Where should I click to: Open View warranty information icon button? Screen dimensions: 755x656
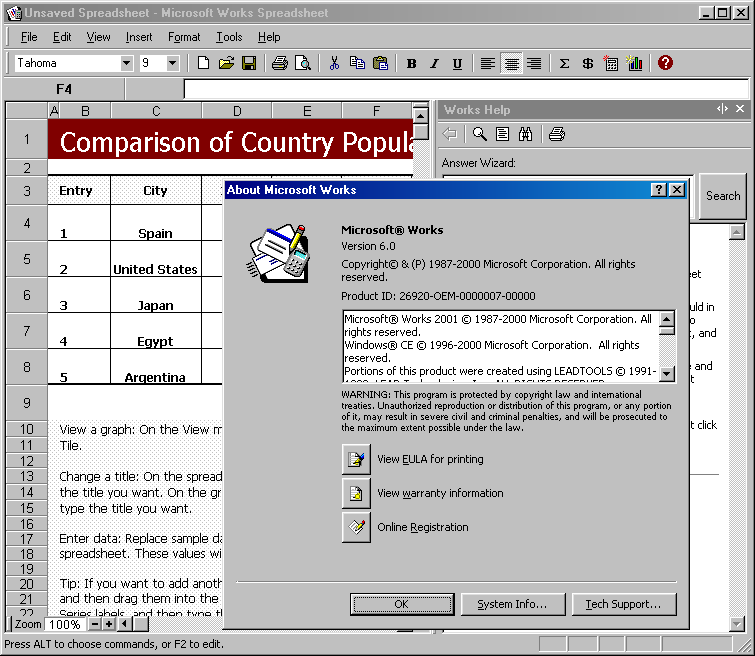point(356,493)
